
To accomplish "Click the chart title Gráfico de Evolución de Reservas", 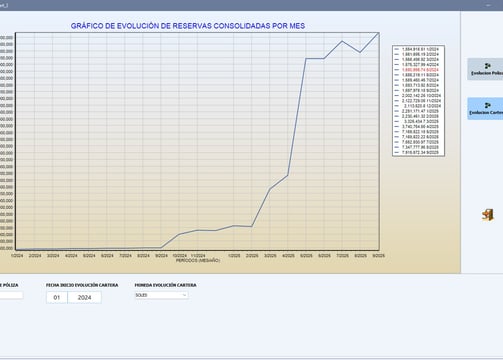I will (188, 26).
